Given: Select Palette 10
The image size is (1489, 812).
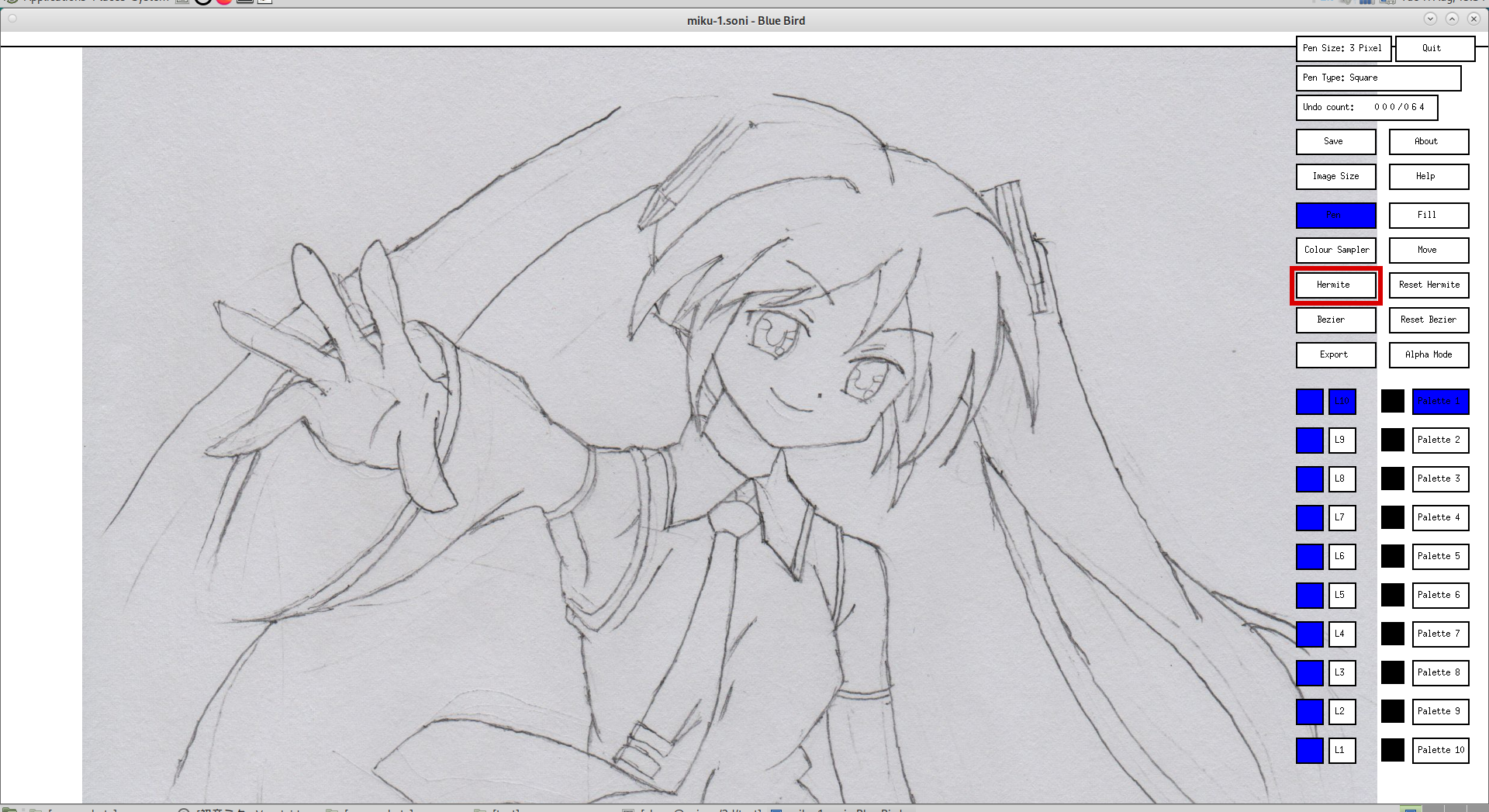Looking at the screenshot, I should [1440, 750].
